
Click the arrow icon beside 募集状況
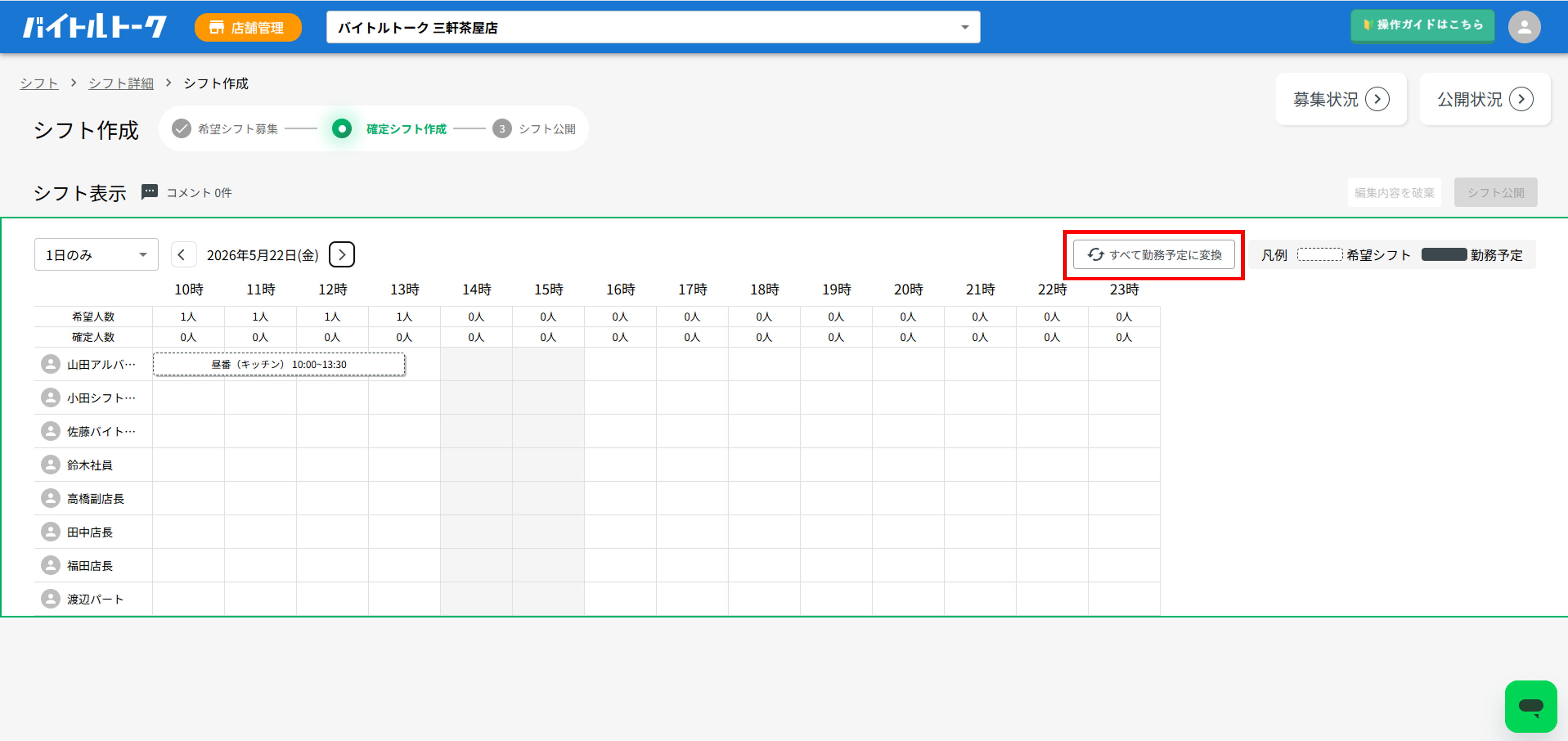1377,99
